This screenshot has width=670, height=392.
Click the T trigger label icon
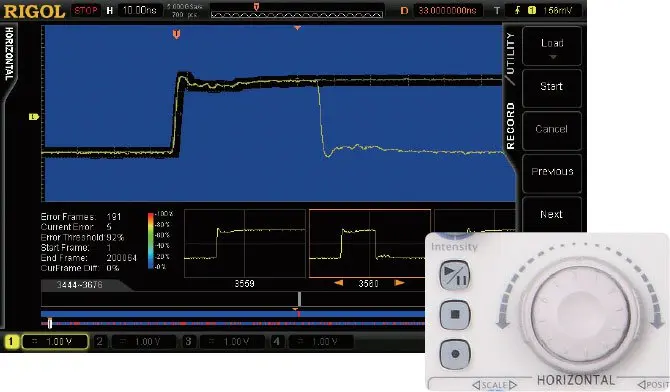(497, 10)
